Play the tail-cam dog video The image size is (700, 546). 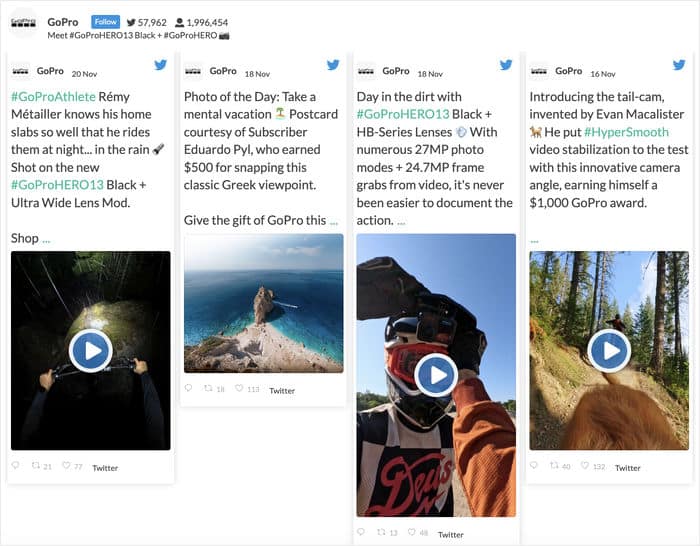coord(609,351)
